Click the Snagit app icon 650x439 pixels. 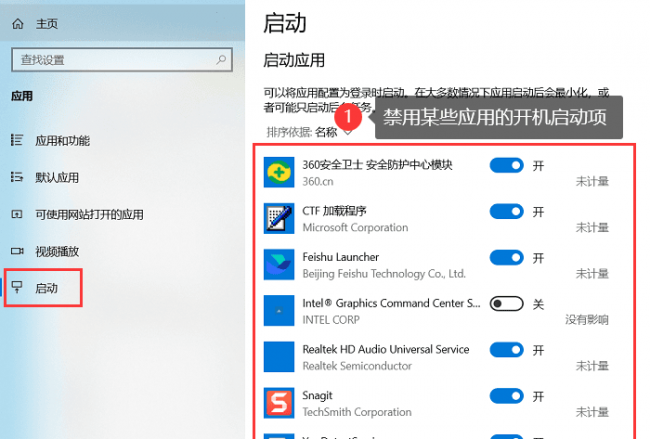[x=279, y=403]
